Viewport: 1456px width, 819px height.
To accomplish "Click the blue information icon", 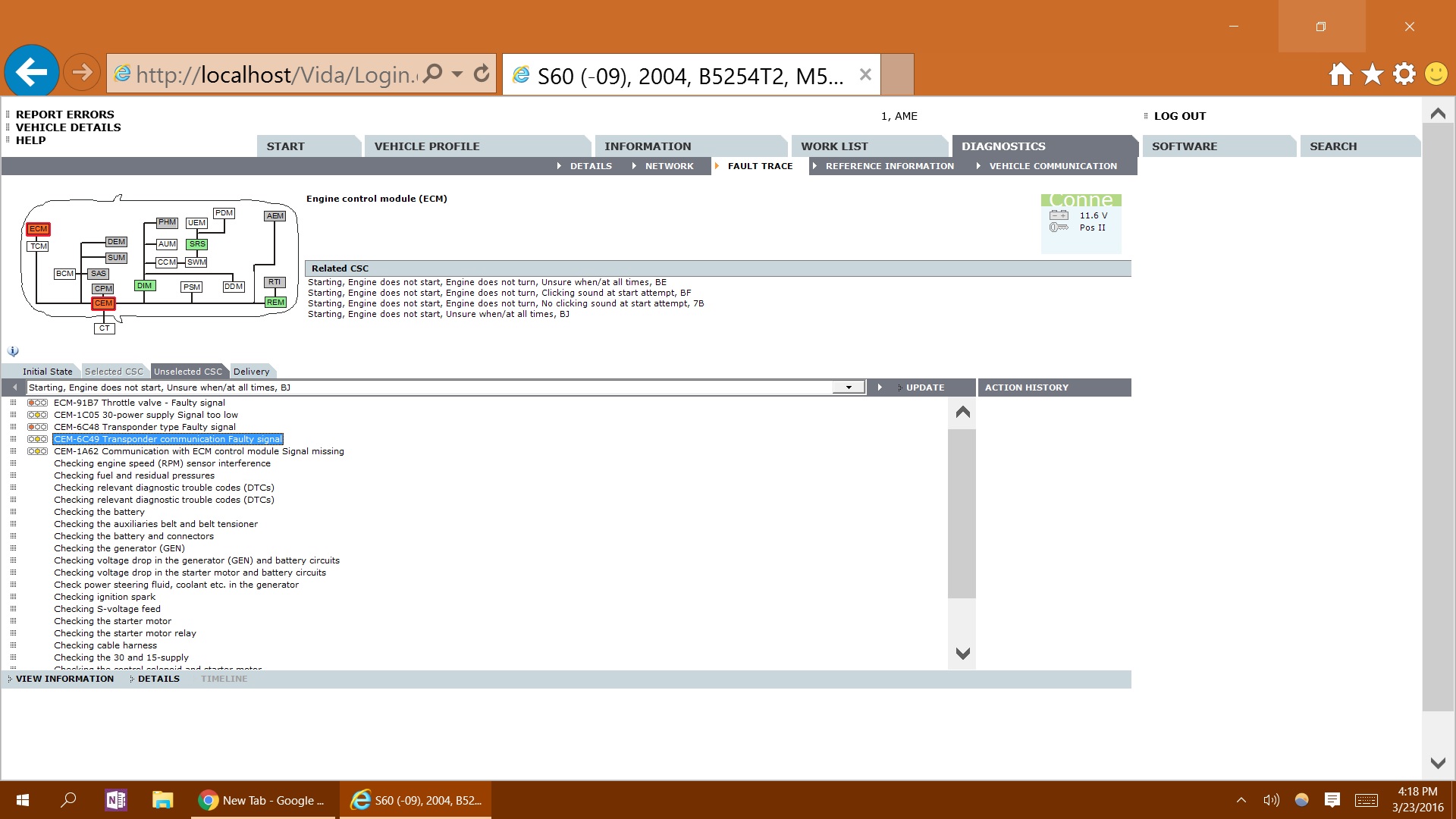I will pos(13,351).
